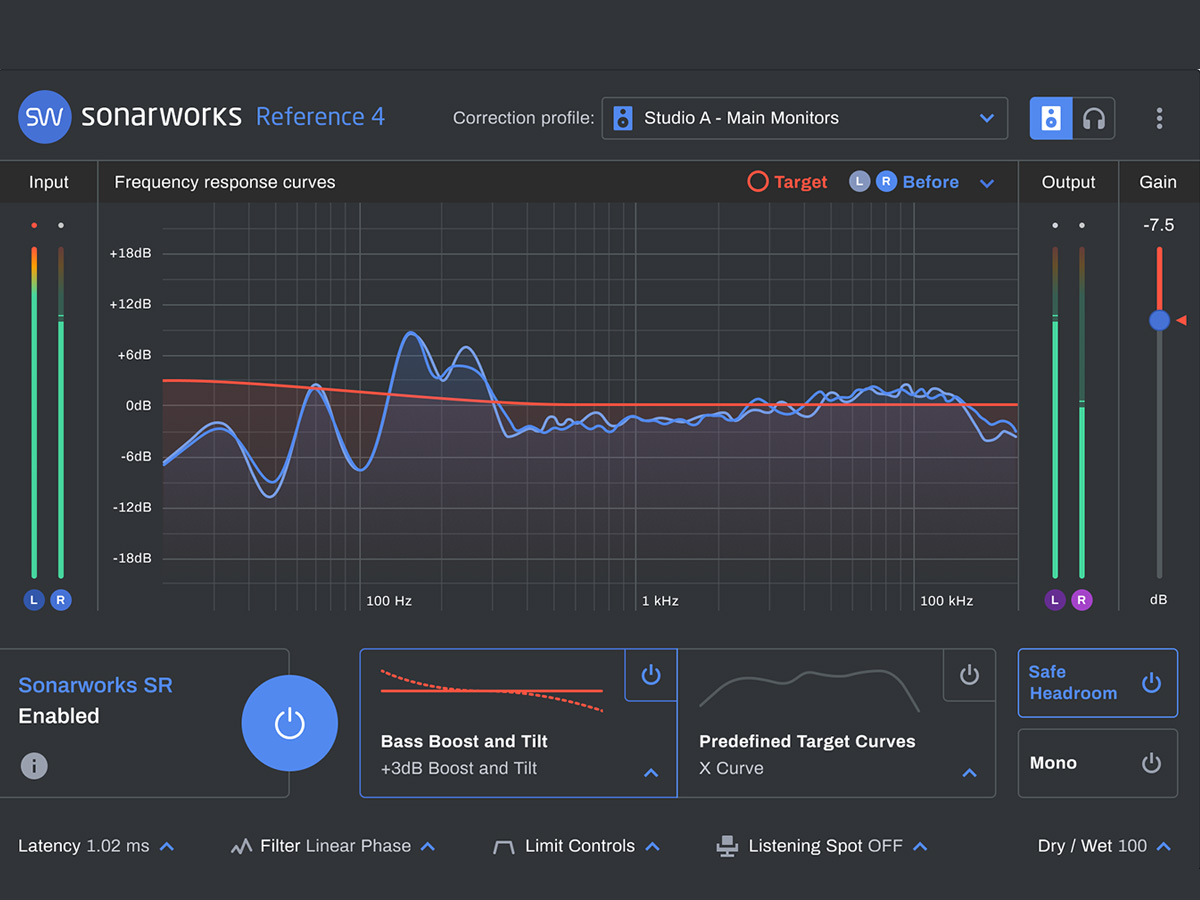This screenshot has width=1200, height=900.
Task: Click the red gain marker arrow
Action: (1181, 320)
